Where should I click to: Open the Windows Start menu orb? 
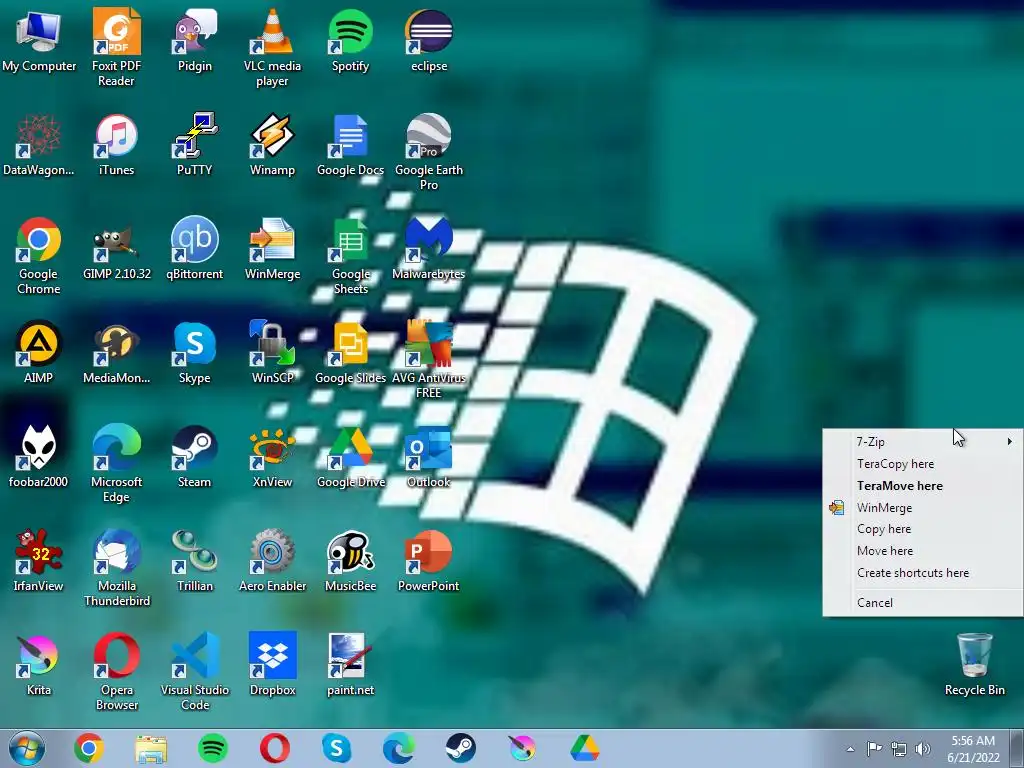tap(27, 748)
